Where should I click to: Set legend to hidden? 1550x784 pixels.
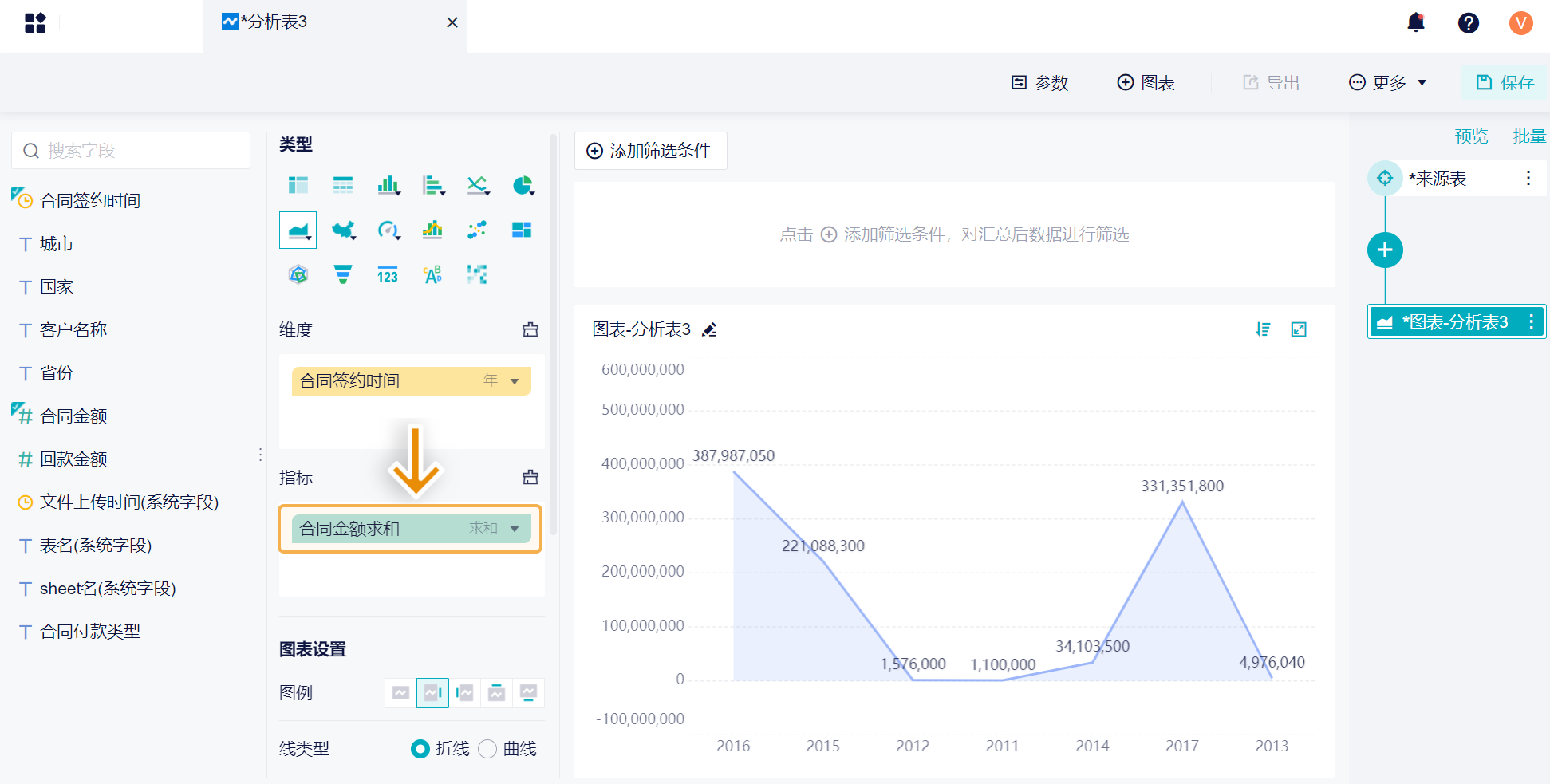coord(401,692)
